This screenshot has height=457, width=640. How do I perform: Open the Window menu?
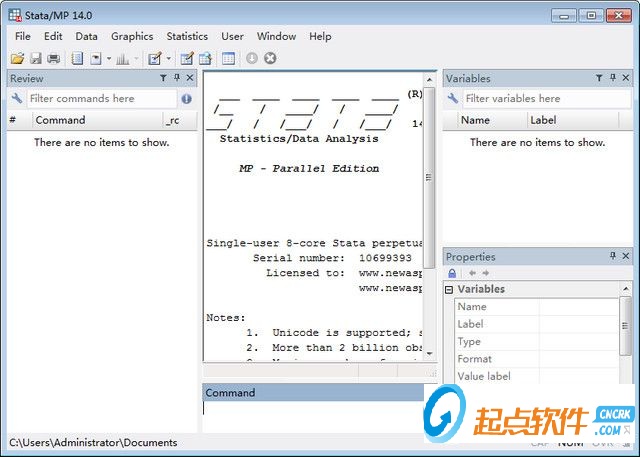[276, 36]
